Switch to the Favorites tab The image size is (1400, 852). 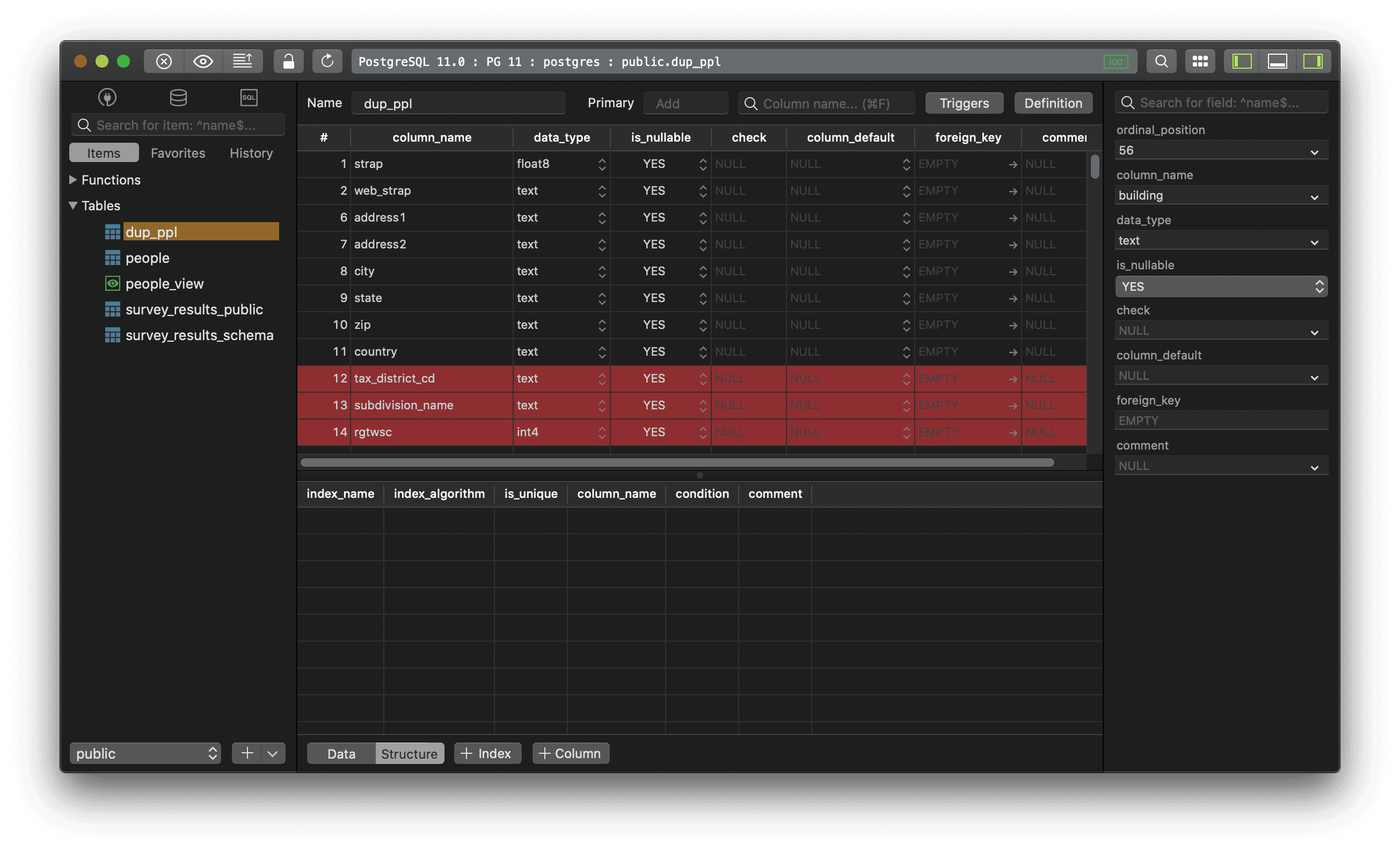pyautogui.click(x=178, y=153)
